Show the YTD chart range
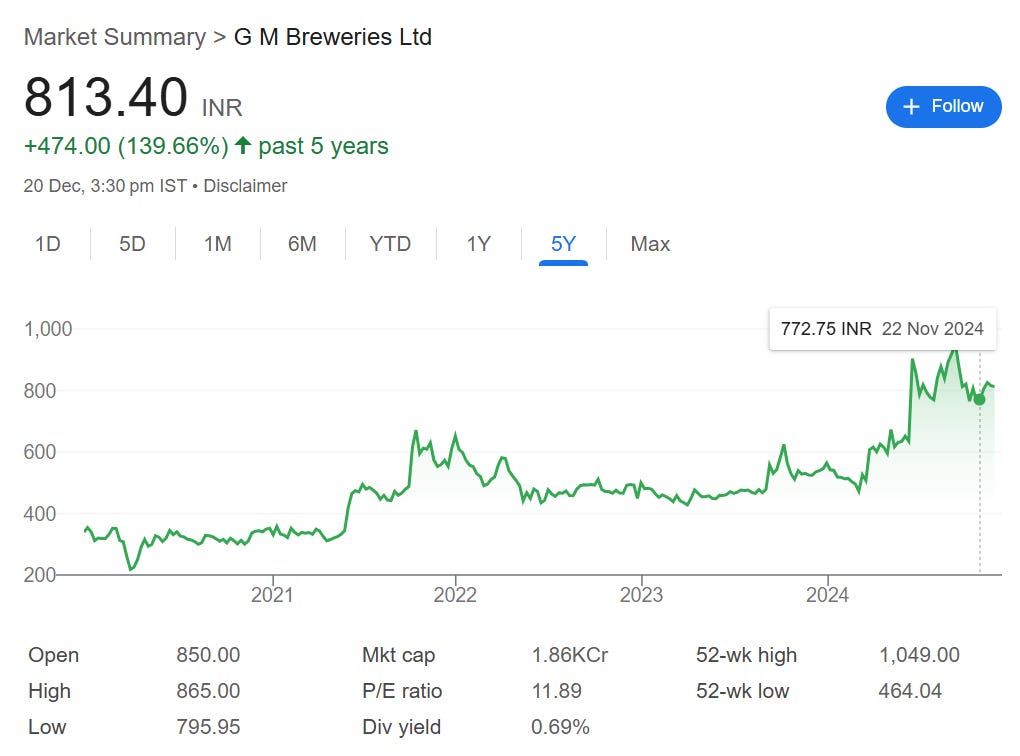This screenshot has height=756, width=1020. (x=390, y=244)
